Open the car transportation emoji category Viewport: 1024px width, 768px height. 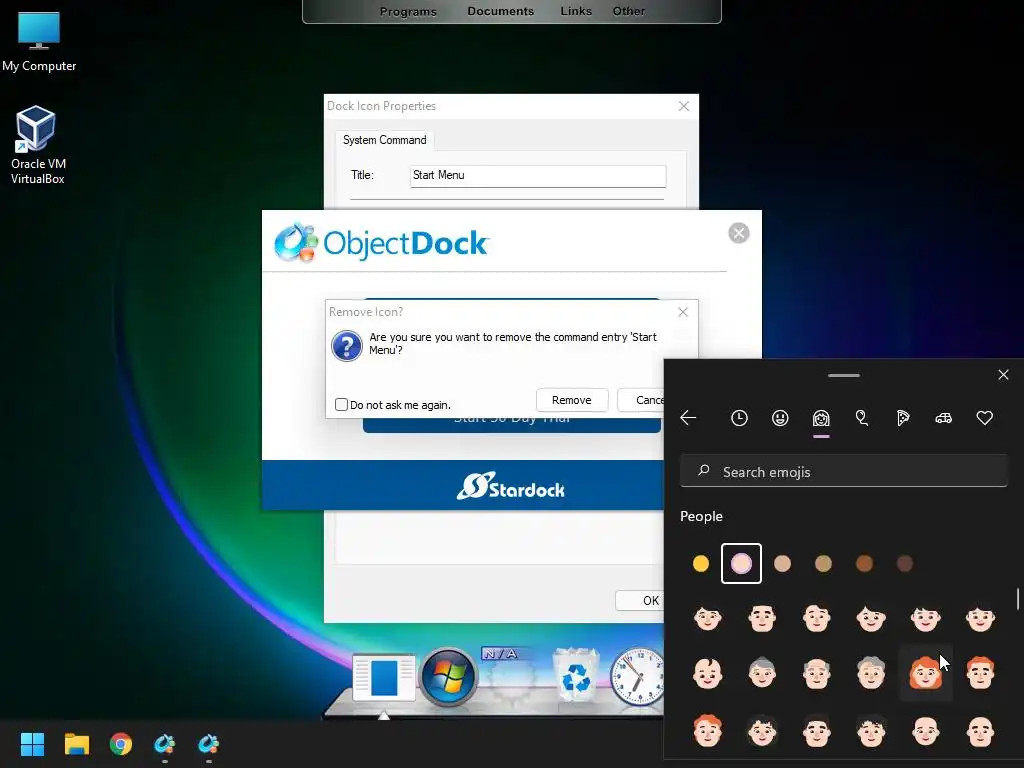pos(944,418)
